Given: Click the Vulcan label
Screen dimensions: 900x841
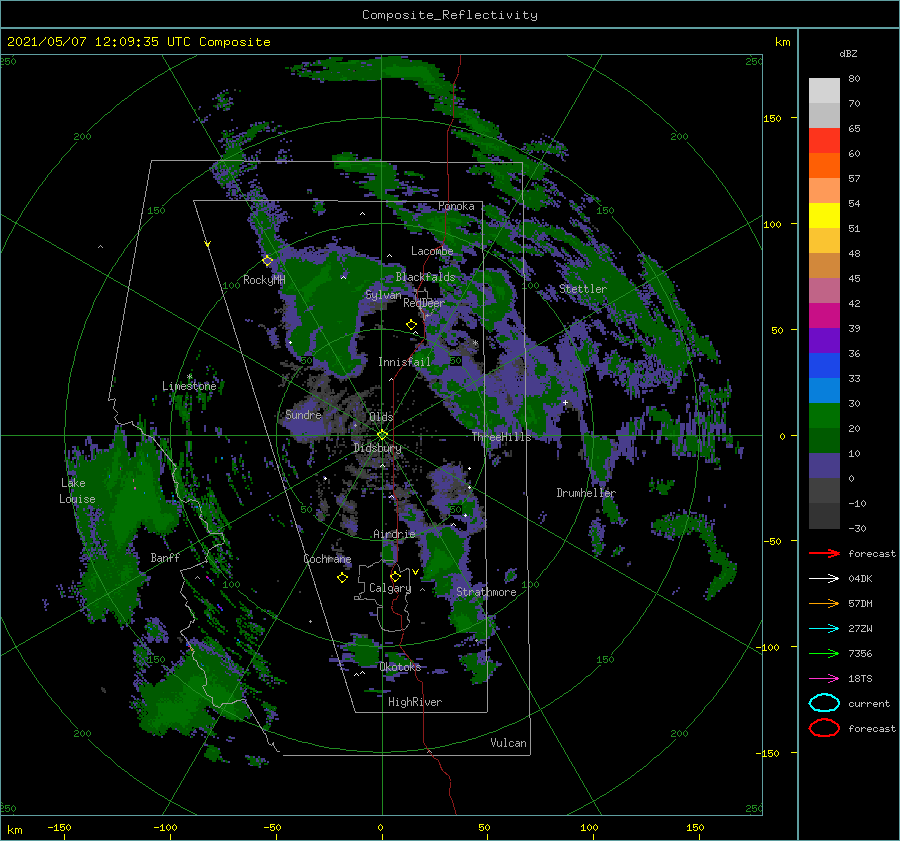Looking at the screenshot, I should [508, 743].
